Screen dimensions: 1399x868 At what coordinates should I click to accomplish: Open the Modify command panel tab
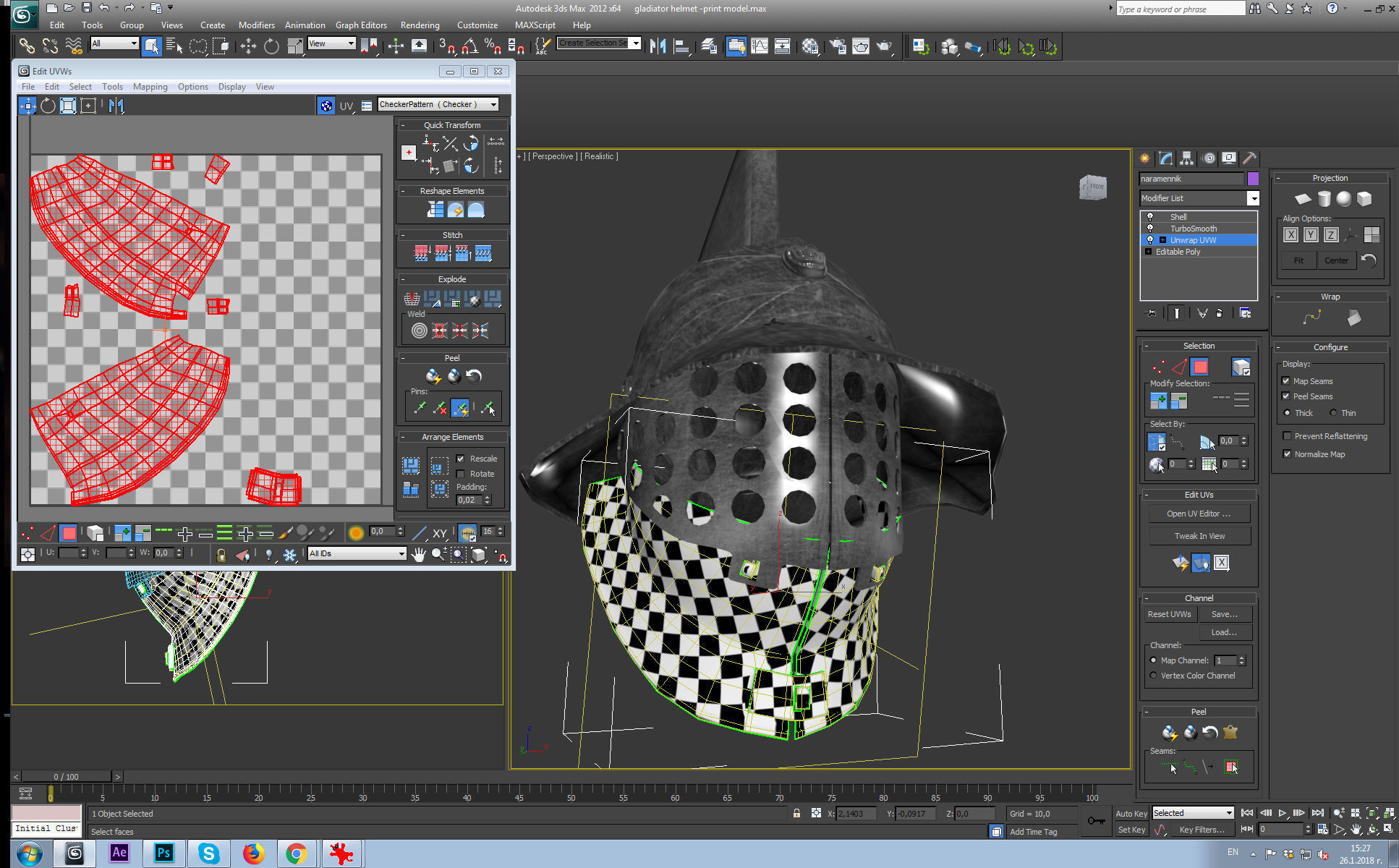(x=1165, y=158)
